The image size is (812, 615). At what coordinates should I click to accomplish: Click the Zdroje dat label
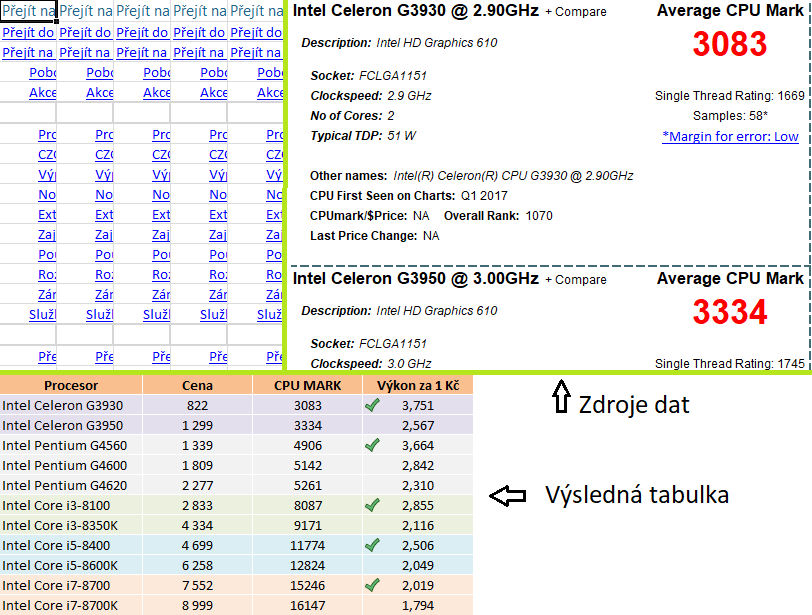633,404
